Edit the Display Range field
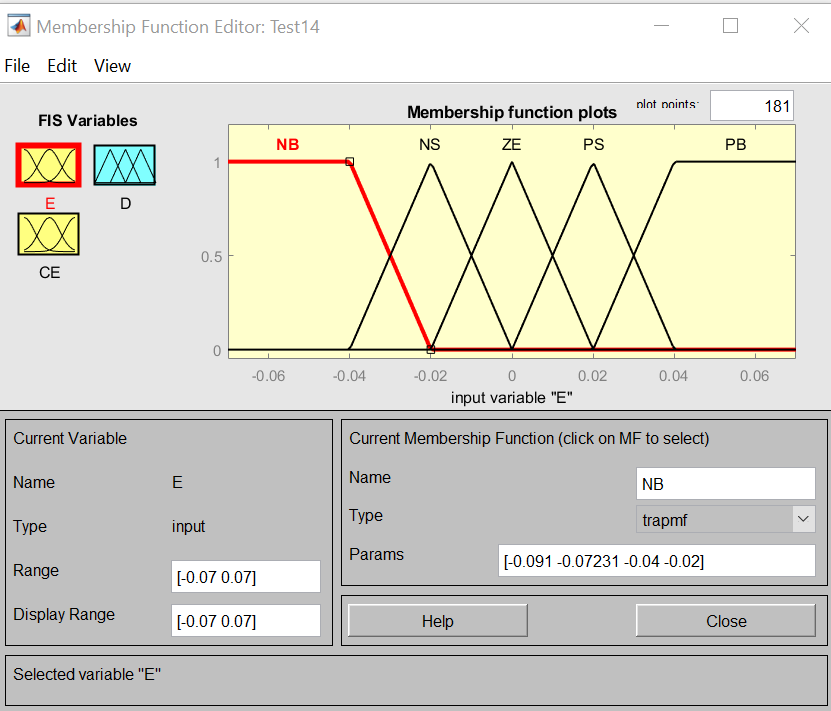The height and width of the screenshot is (711, 831). tap(246, 620)
